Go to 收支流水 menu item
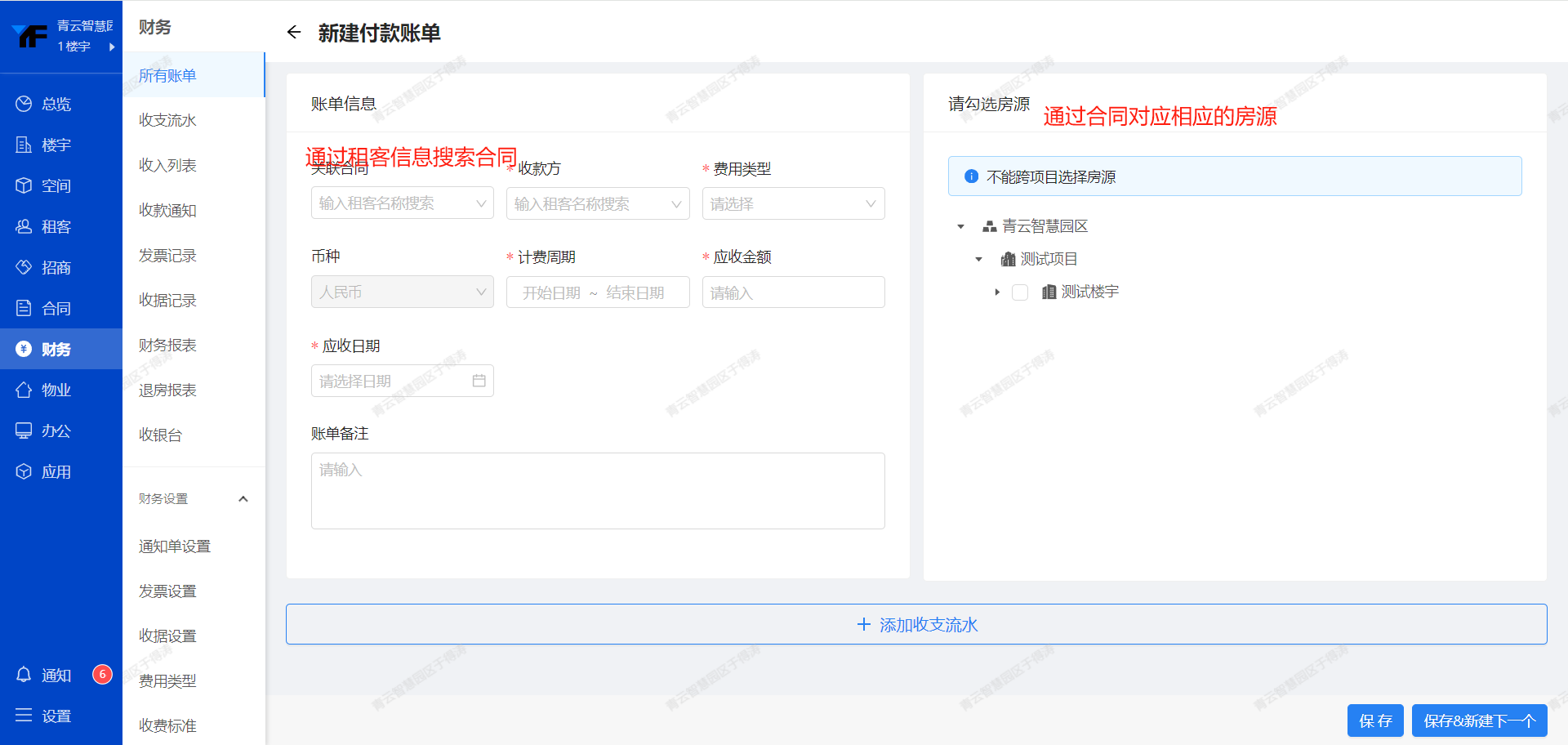 (x=167, y=120)
